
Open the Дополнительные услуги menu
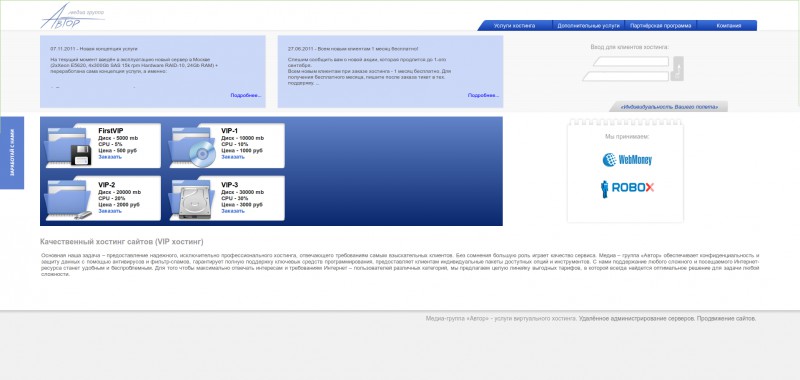tap(588, 26)
